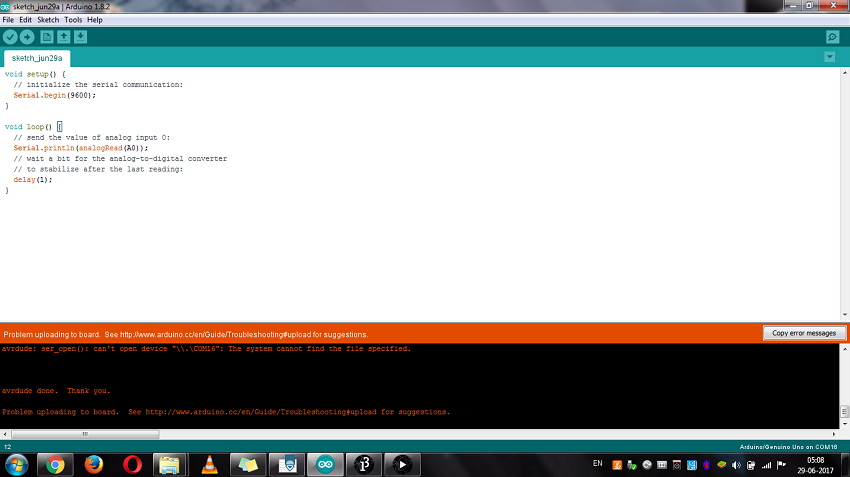Click the network signal bars tray icon
Screen dimensions: 850x477
(x=767, y=465)
